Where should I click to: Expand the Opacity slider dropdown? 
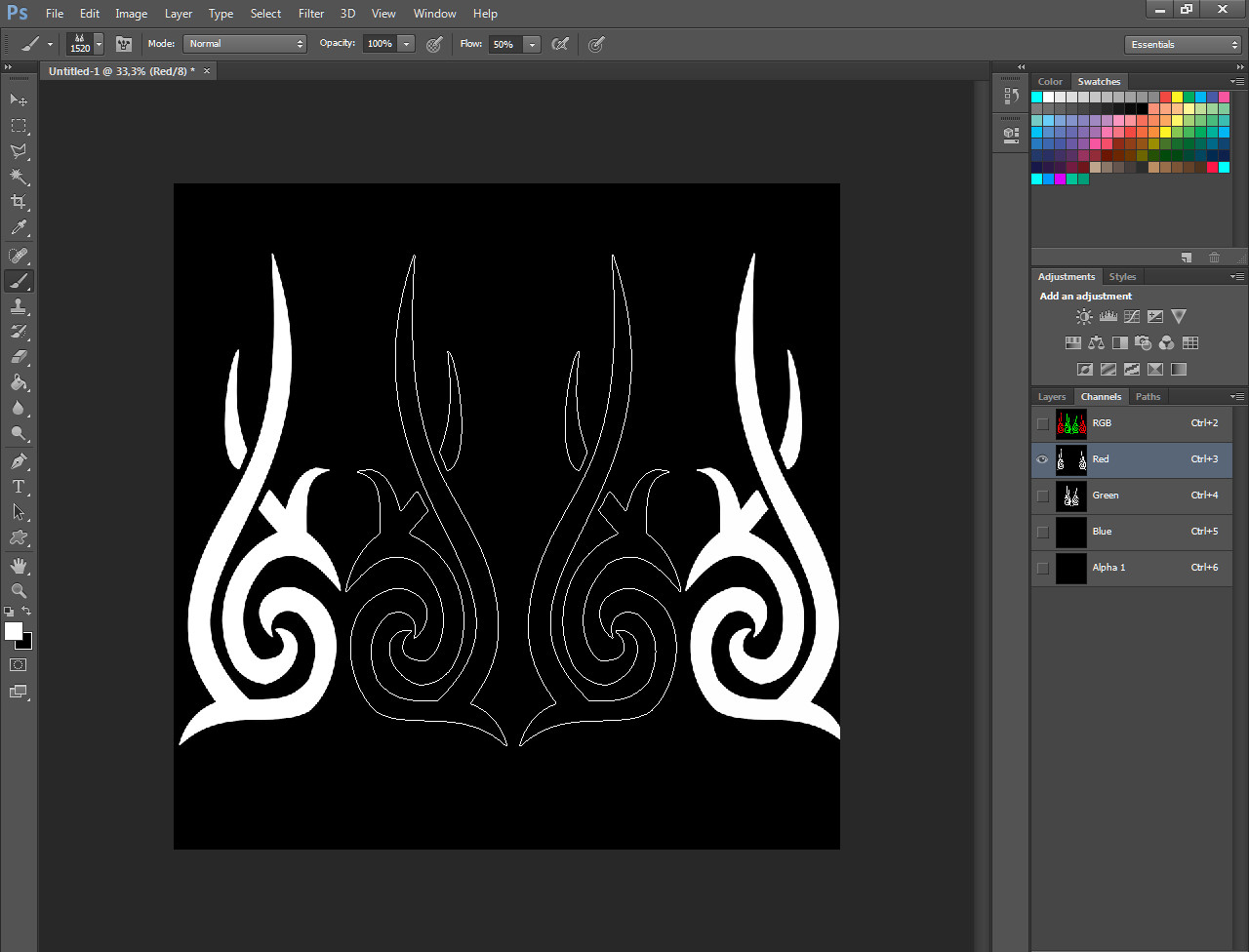click(x=407, y=44)
